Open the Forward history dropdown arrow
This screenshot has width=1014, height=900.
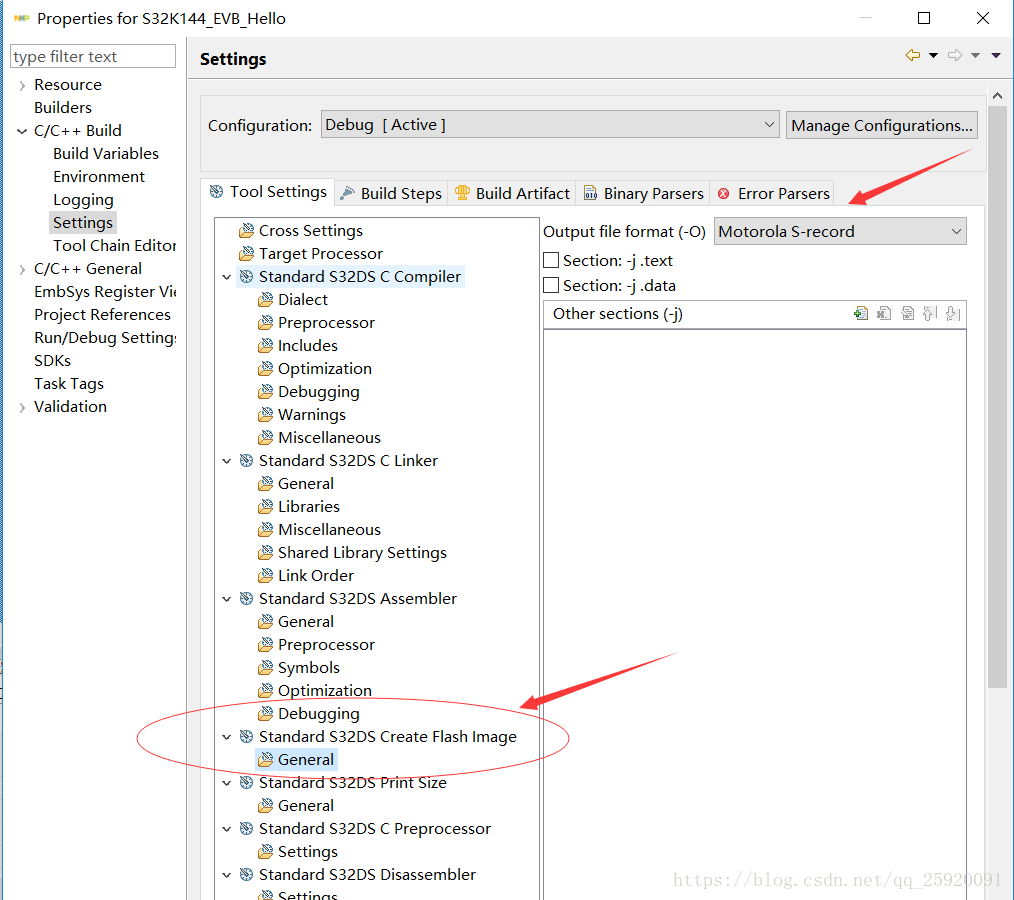click(975, 56)
